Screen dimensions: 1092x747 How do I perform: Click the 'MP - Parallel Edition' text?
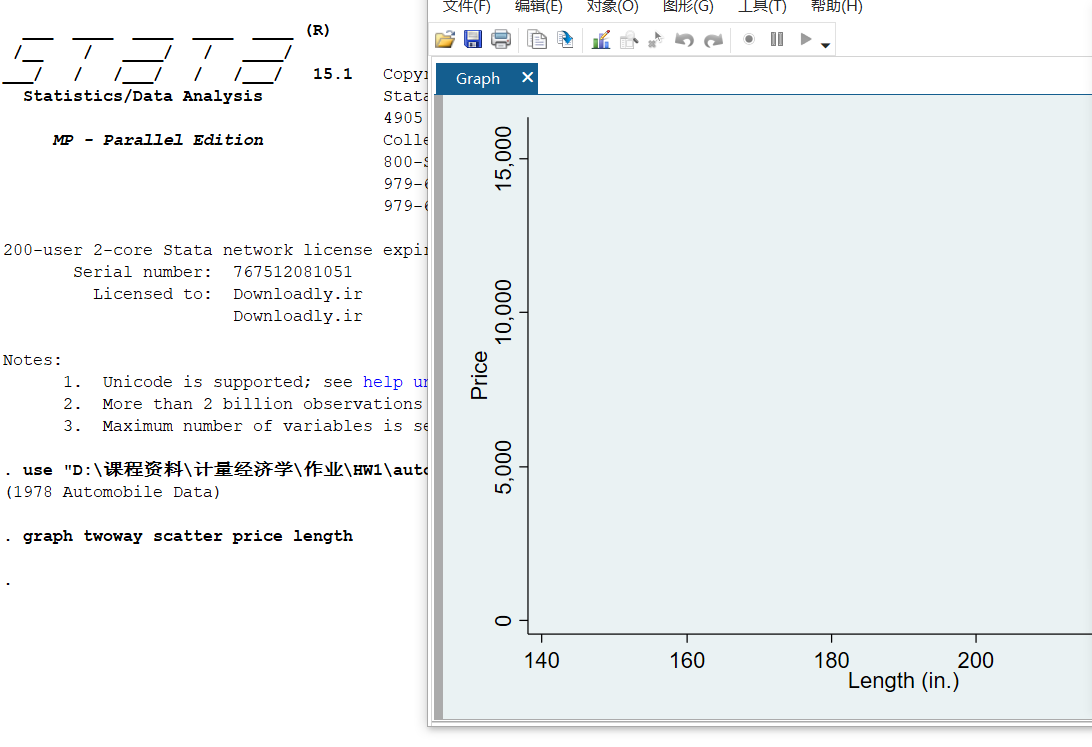(x=158, y=140)
